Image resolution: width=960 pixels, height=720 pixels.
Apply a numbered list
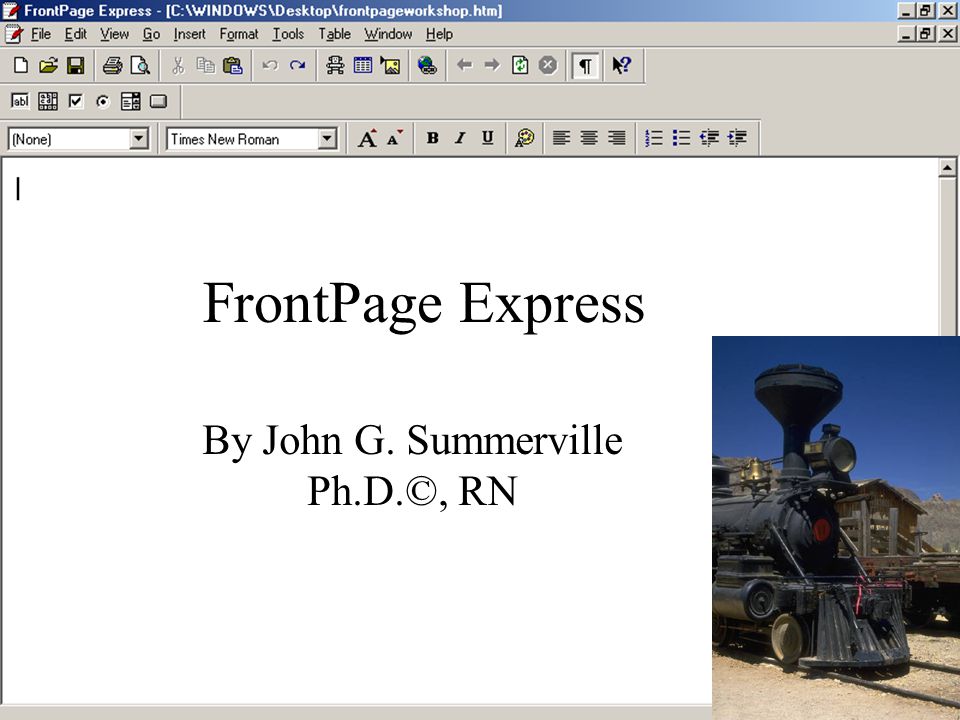coord(654,138)
